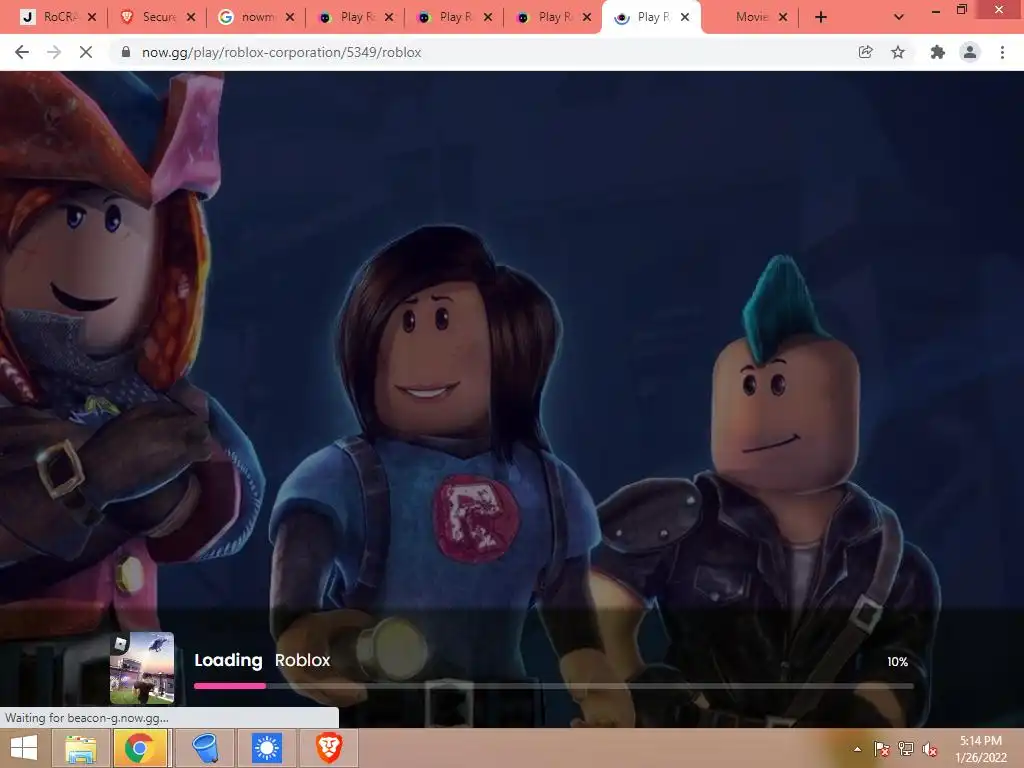Switch to the Movie tab
This screenshot has height=768, width=1024.
(x=751, y=17)
